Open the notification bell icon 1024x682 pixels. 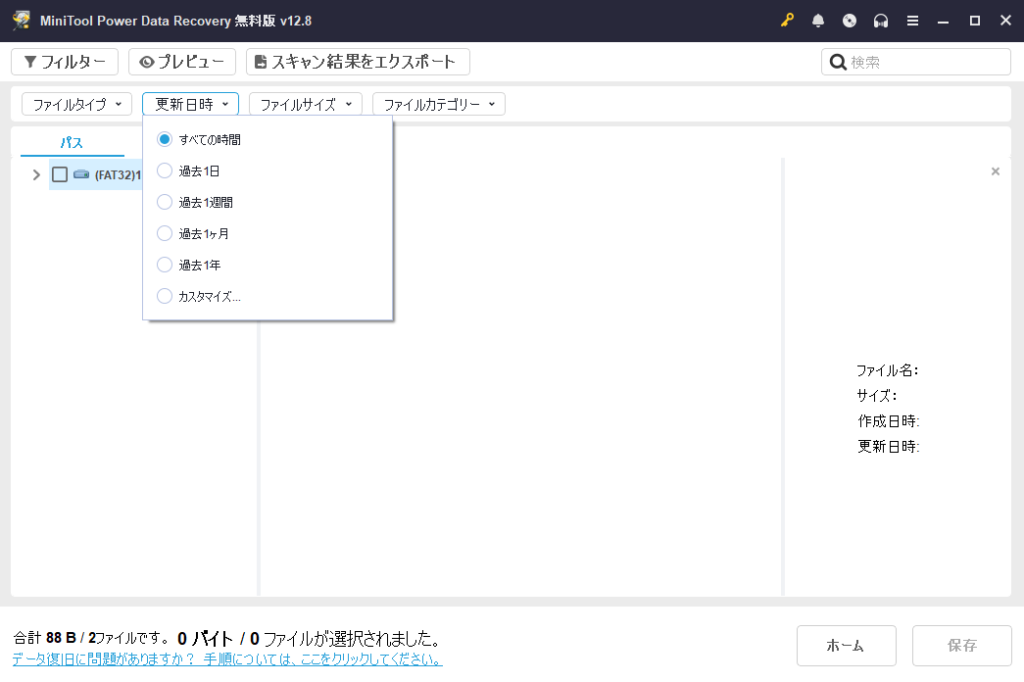[x=818, y=21]
